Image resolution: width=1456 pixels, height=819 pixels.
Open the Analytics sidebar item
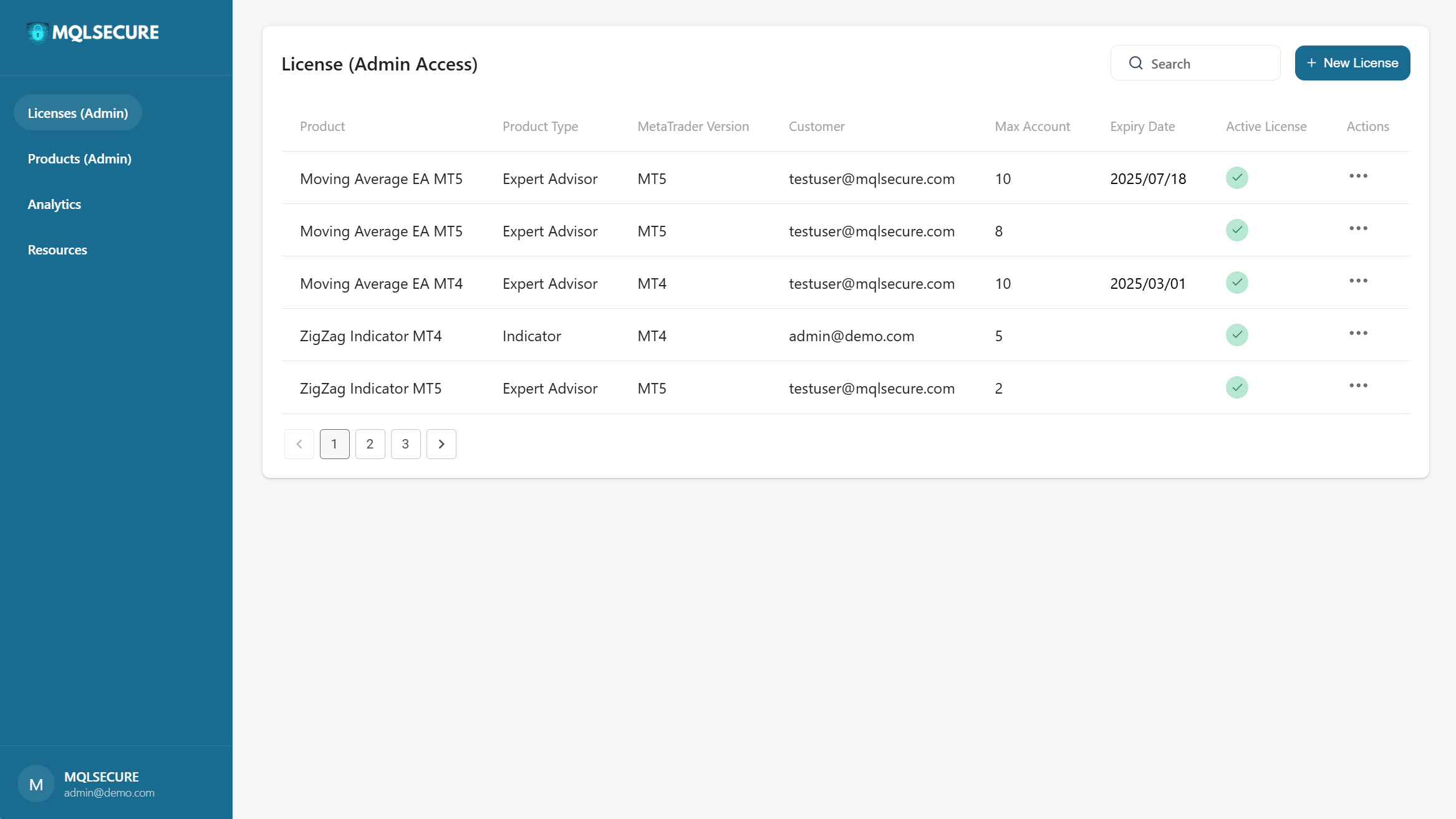(54, 204)
